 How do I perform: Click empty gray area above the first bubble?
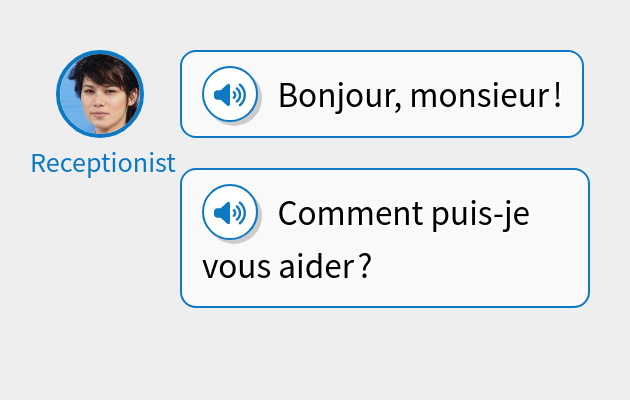pos(380,25)
